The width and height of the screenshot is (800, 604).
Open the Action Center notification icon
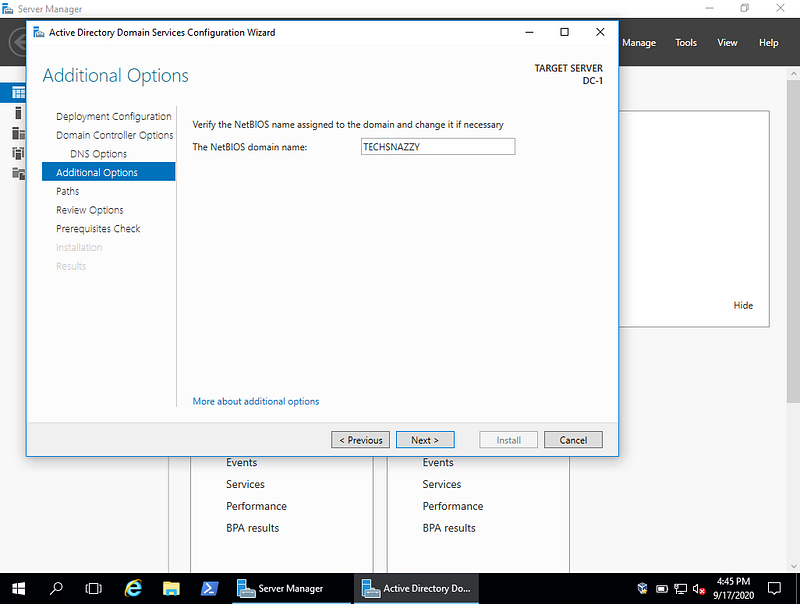click(774, 588)
